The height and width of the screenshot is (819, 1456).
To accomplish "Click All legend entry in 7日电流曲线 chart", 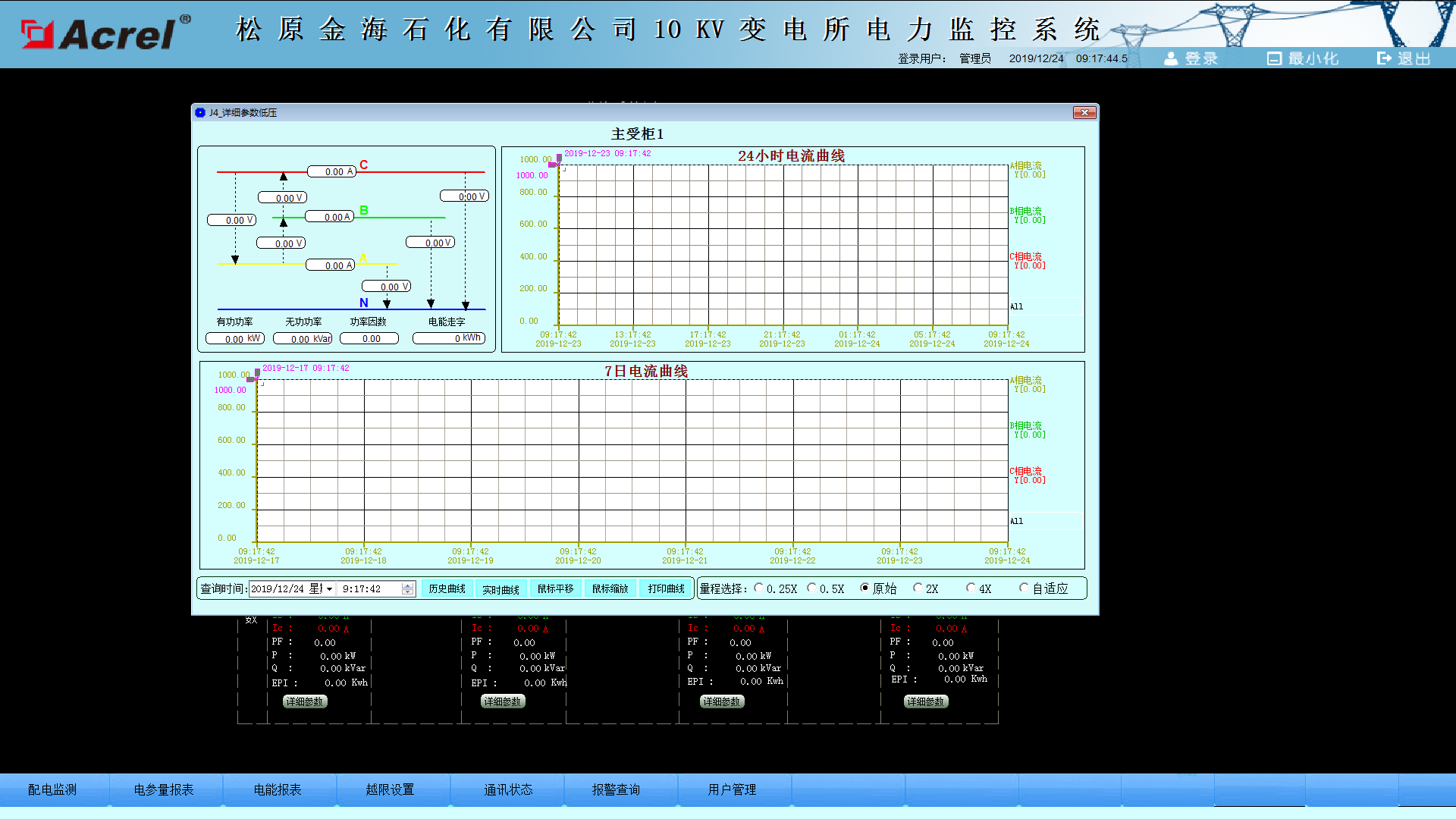I will (x=1017, y=521).
